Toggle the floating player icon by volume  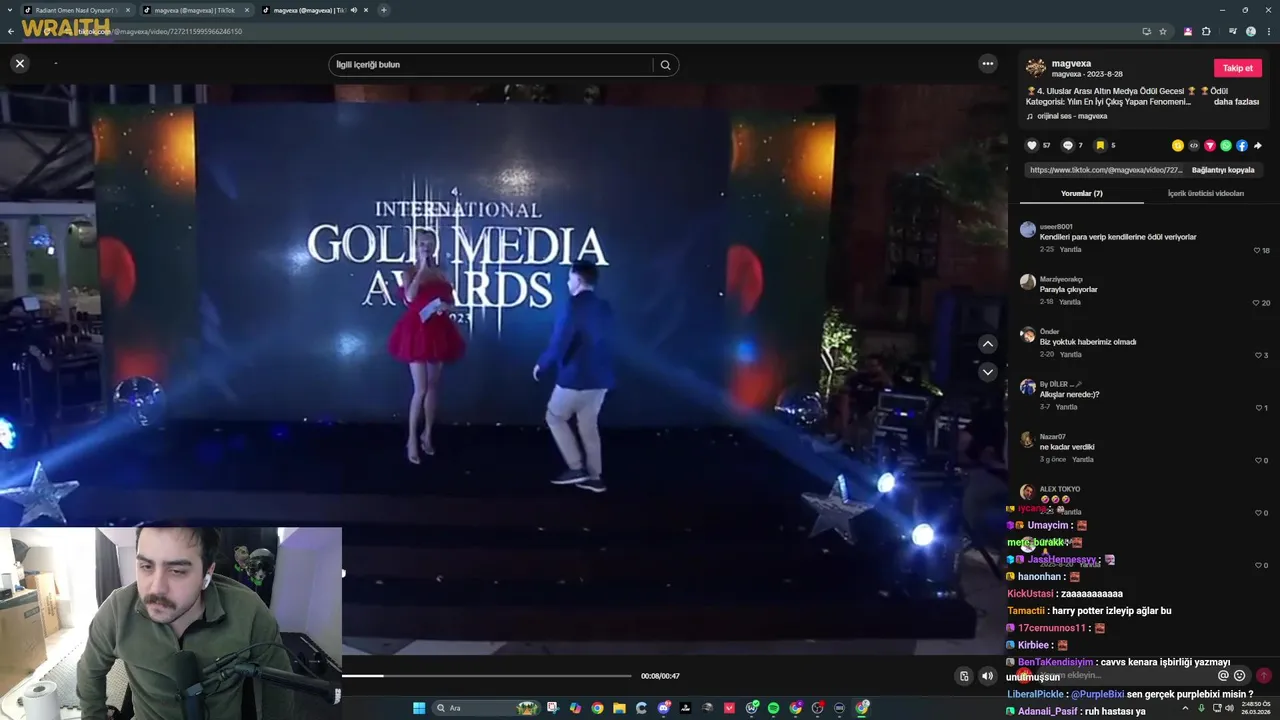coord(964,676)
